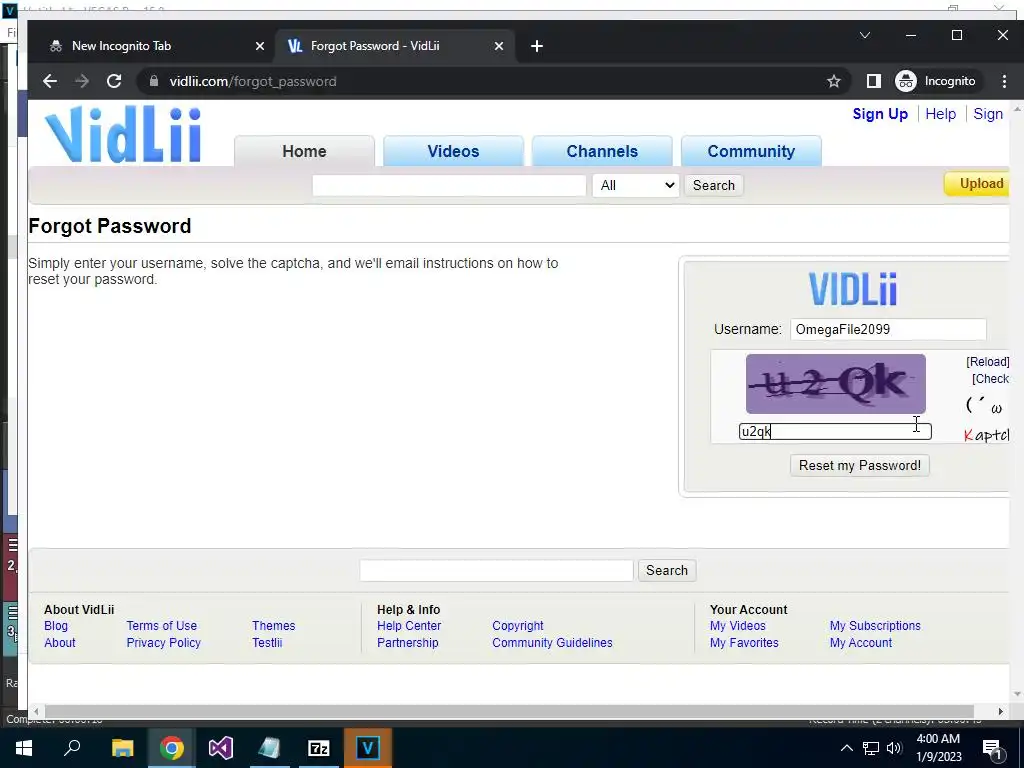This screenshot has width=1024, height=768.
Task: Focus the bottom search text field
Action: (x=496, y=570)
